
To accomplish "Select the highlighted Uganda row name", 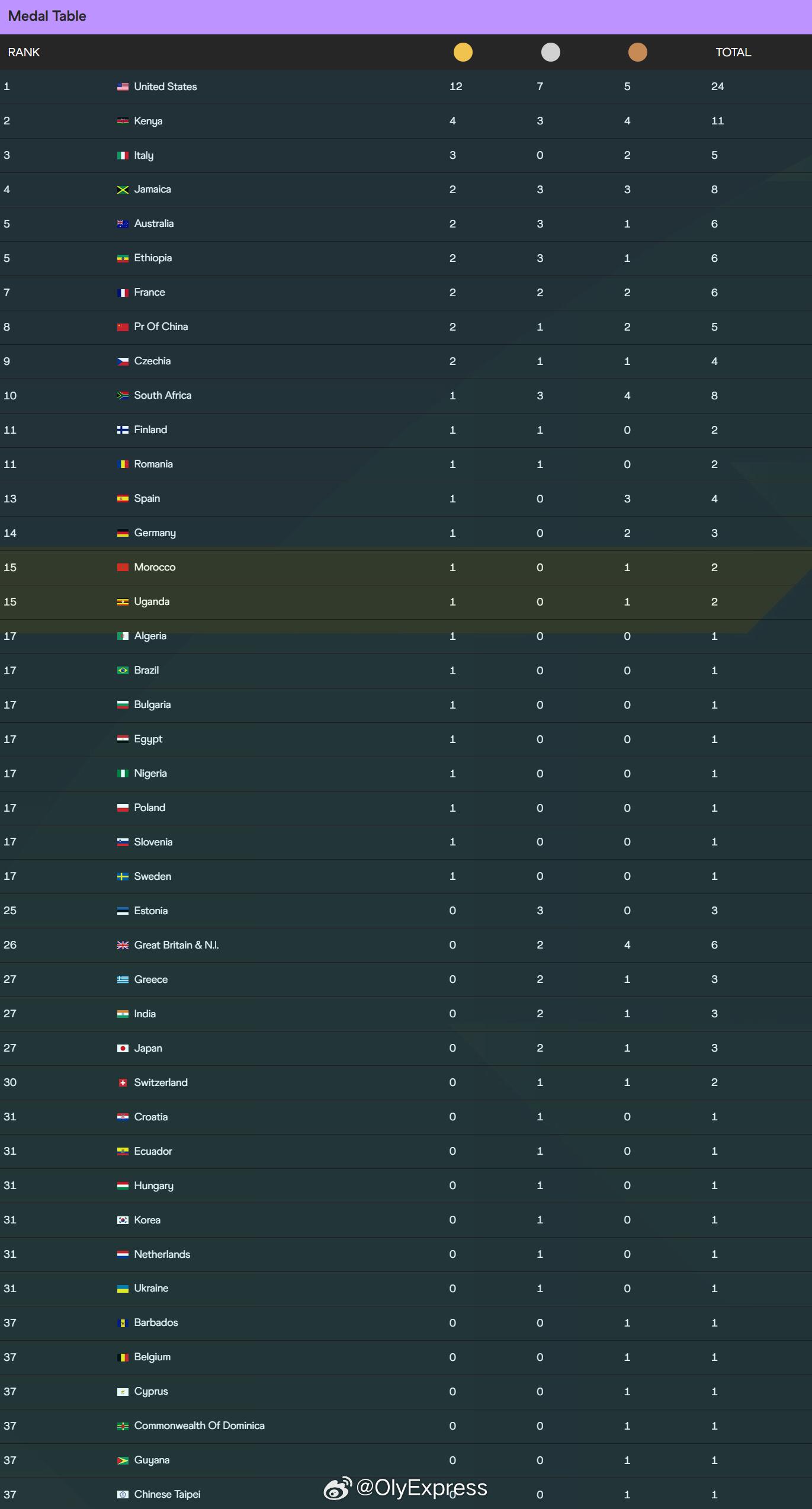I will (152, 601).
